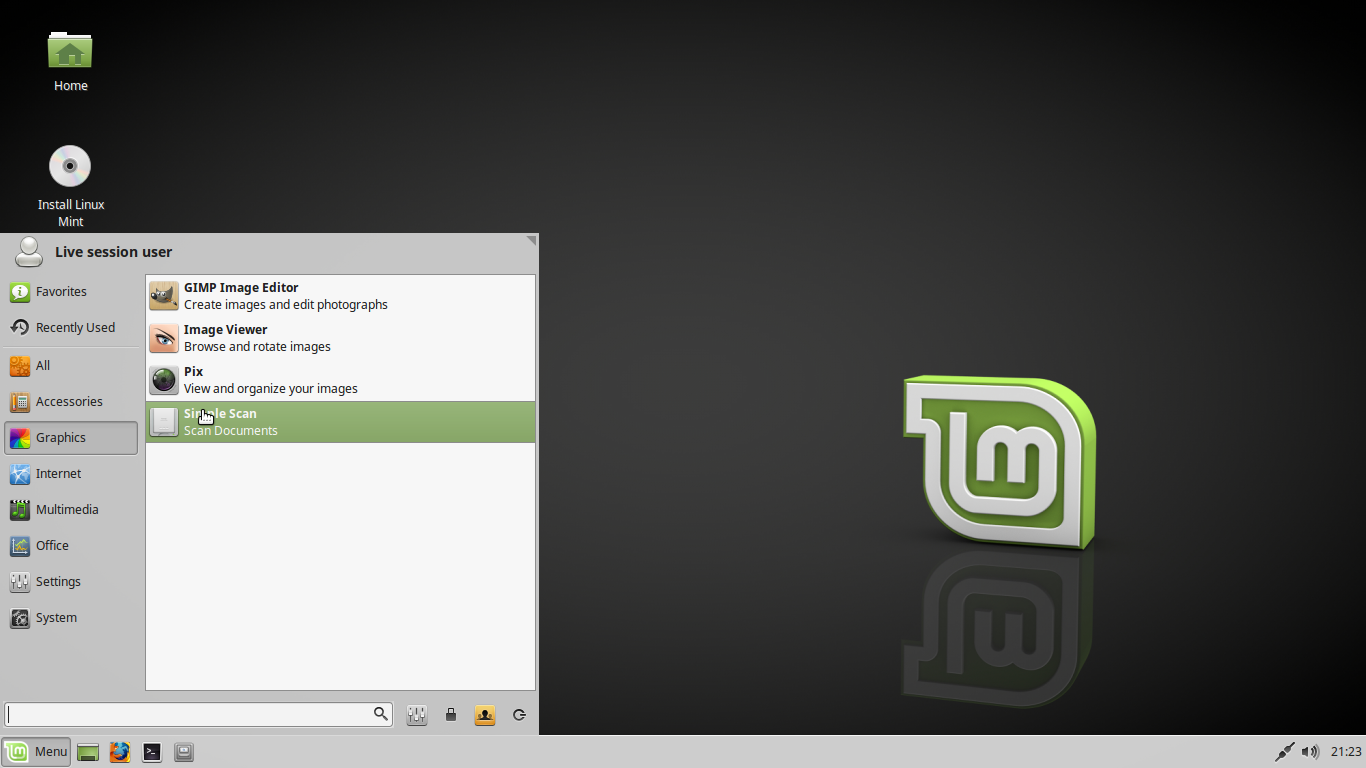Click the file manager launcher on panel

coord(184,752)
